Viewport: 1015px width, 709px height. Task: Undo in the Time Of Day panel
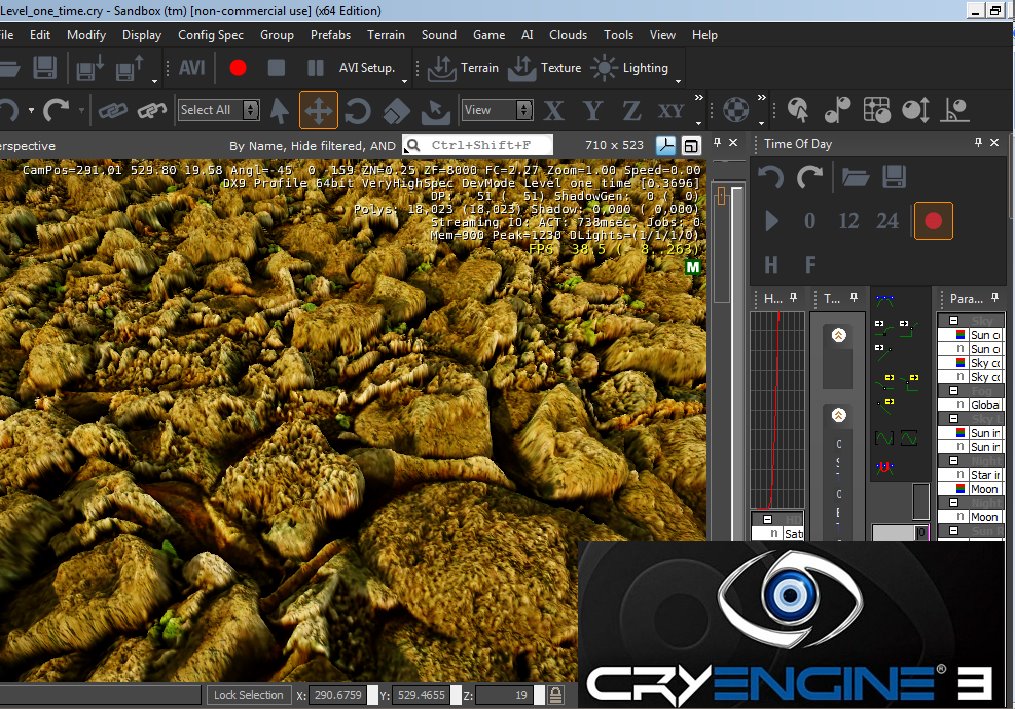771,177
